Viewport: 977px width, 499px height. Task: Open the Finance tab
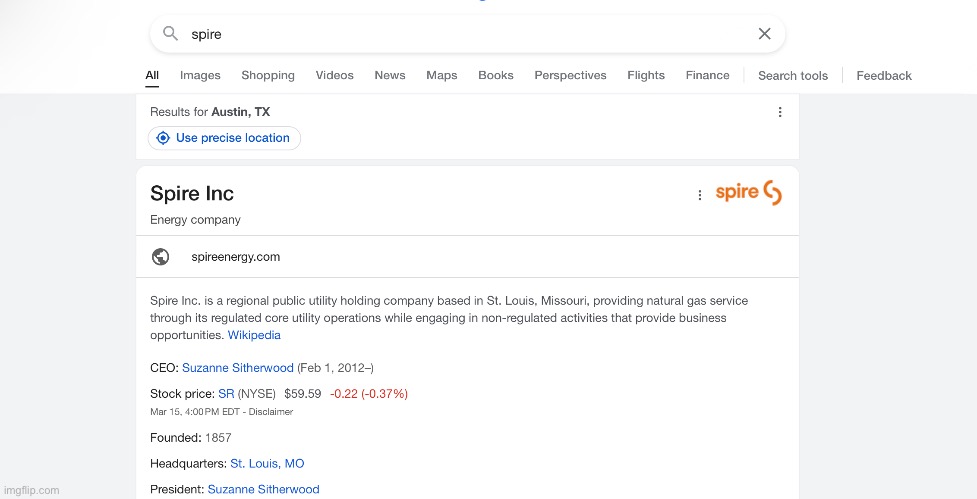click(707, 75)
